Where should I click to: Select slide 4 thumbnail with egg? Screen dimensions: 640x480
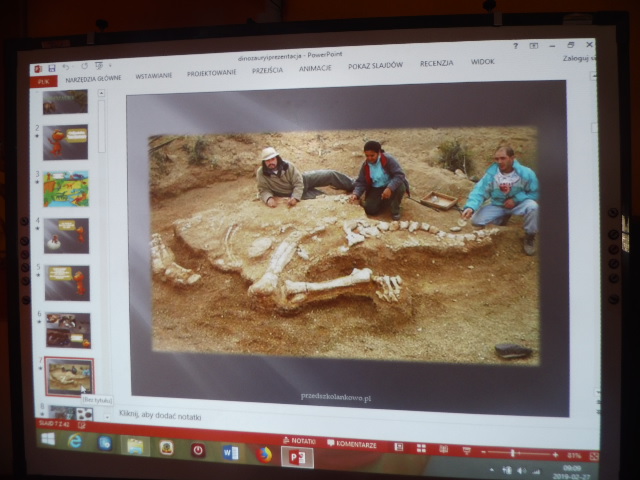click(x=67, y=236)
